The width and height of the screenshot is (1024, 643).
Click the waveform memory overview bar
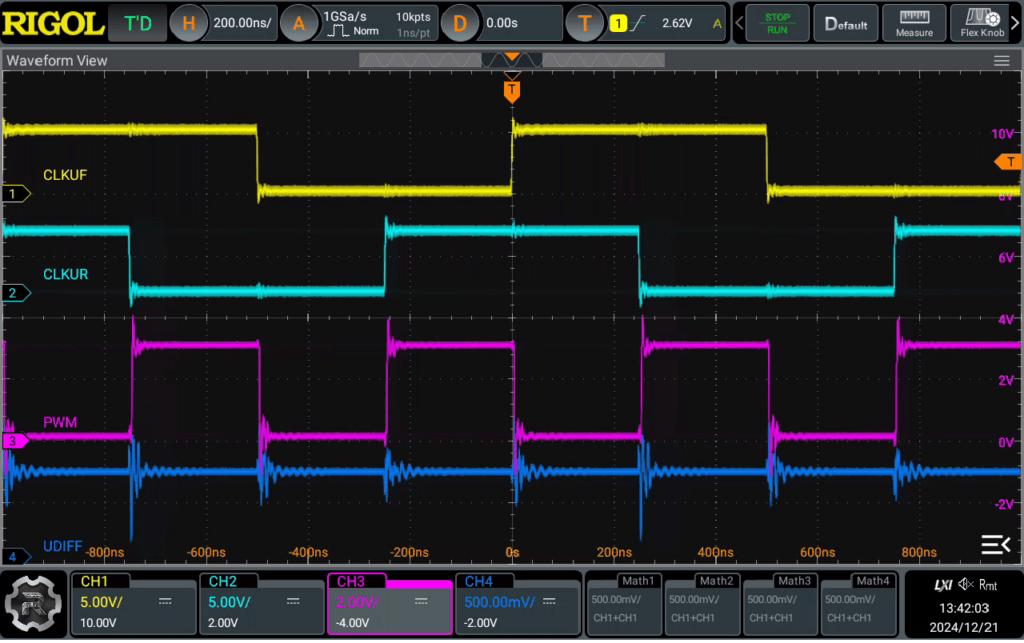(x=511, y=60)
